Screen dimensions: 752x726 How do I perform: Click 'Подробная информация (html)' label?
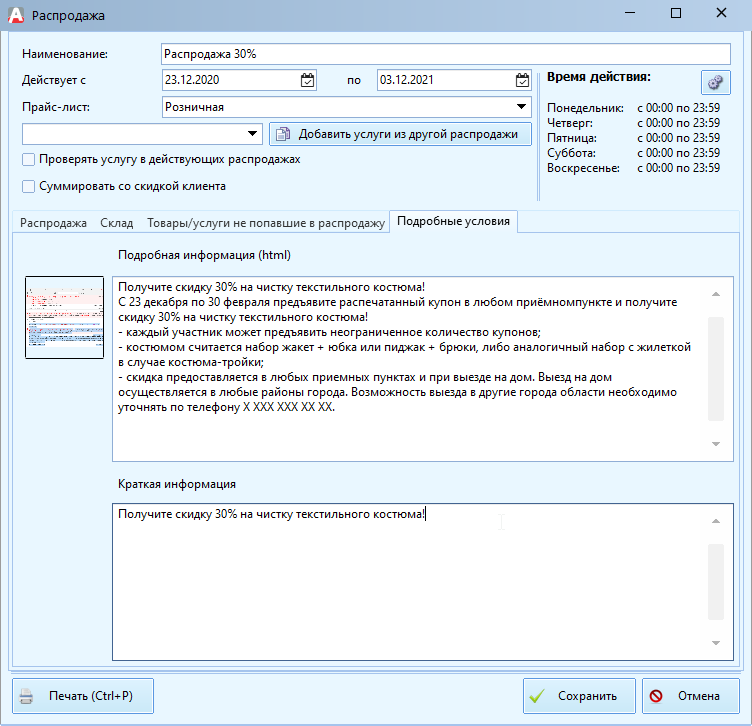point(204,255)
